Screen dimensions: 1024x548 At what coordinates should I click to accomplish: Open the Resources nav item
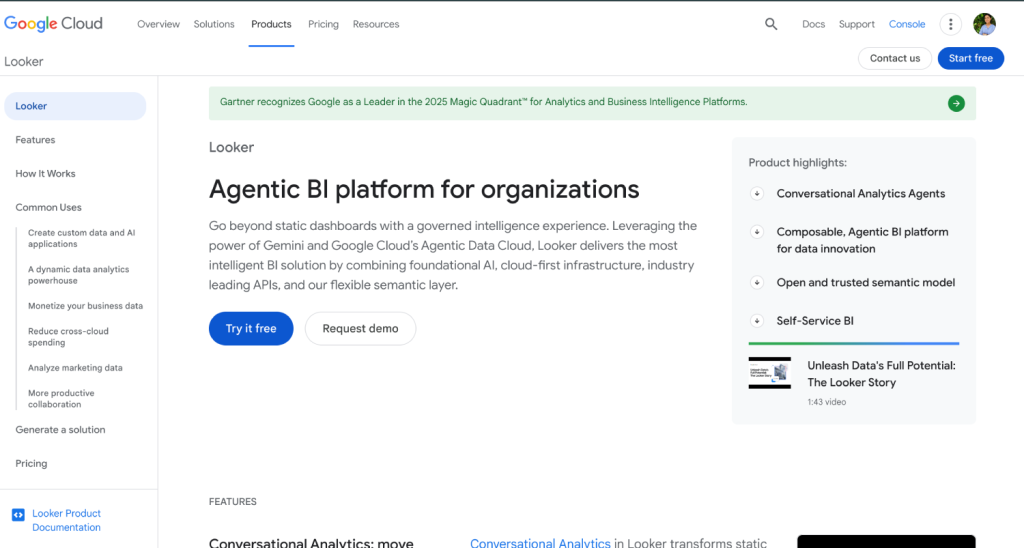point(376,24)
